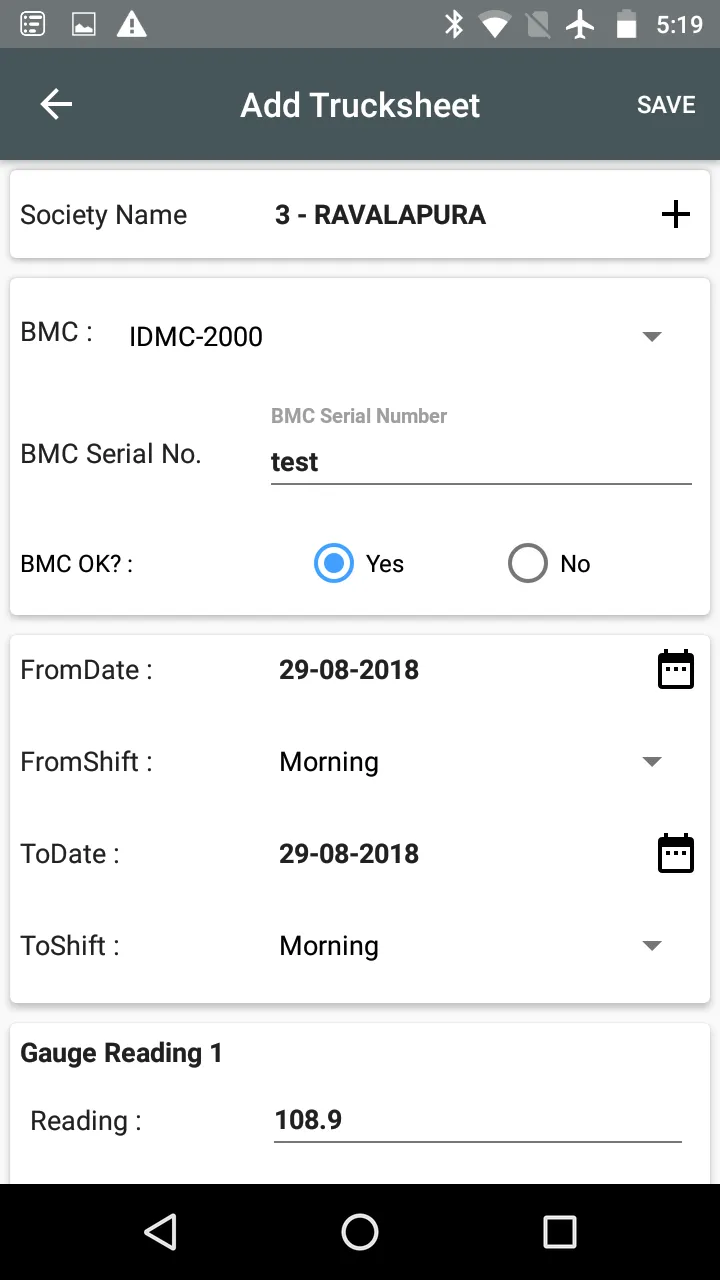Expand the FromShift Morning dropdown
720x1280 pixels.
(473, 762)
